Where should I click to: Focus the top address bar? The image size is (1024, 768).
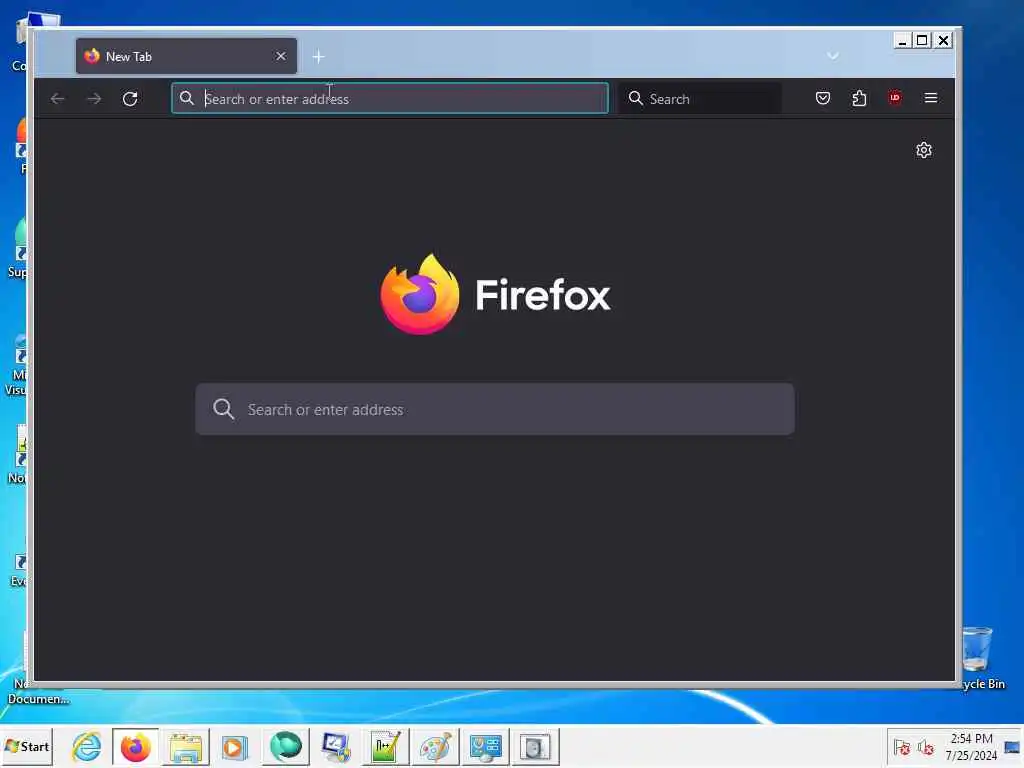coord(390,98)
